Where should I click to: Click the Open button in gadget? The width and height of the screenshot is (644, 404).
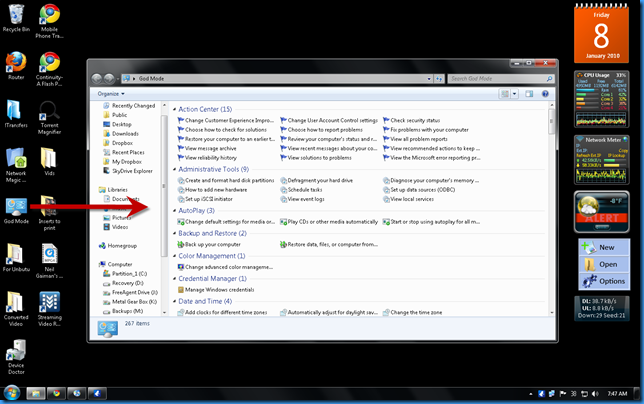click(x=604, y=264)
